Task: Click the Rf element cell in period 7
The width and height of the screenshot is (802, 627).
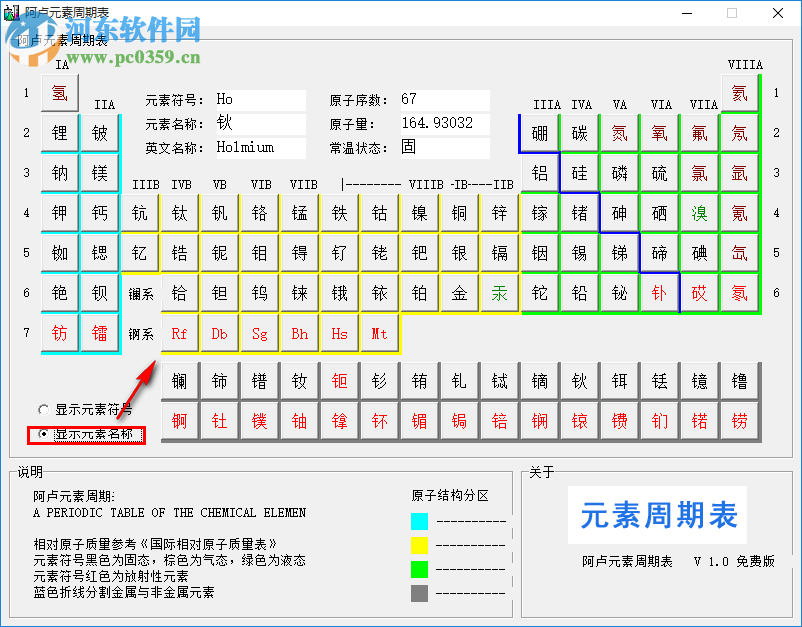Action: tap(180, 332)
